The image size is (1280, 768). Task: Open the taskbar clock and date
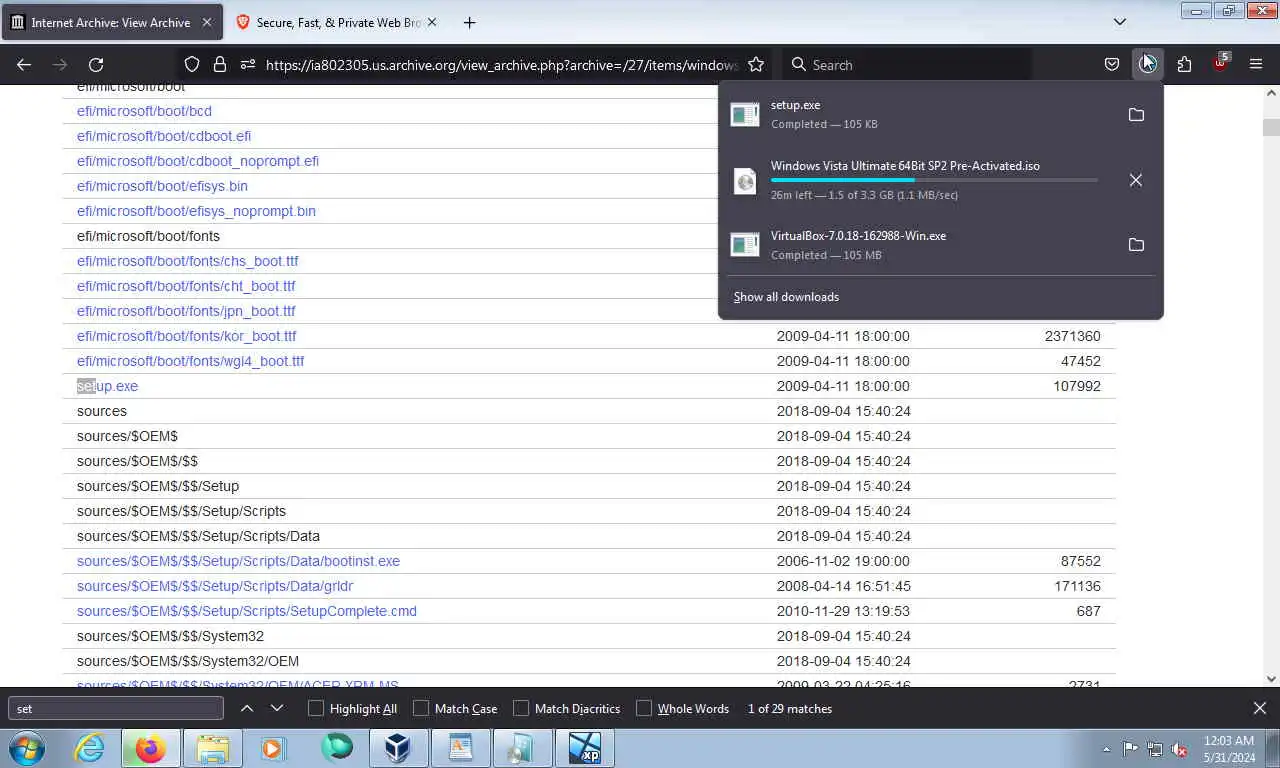1229,748
